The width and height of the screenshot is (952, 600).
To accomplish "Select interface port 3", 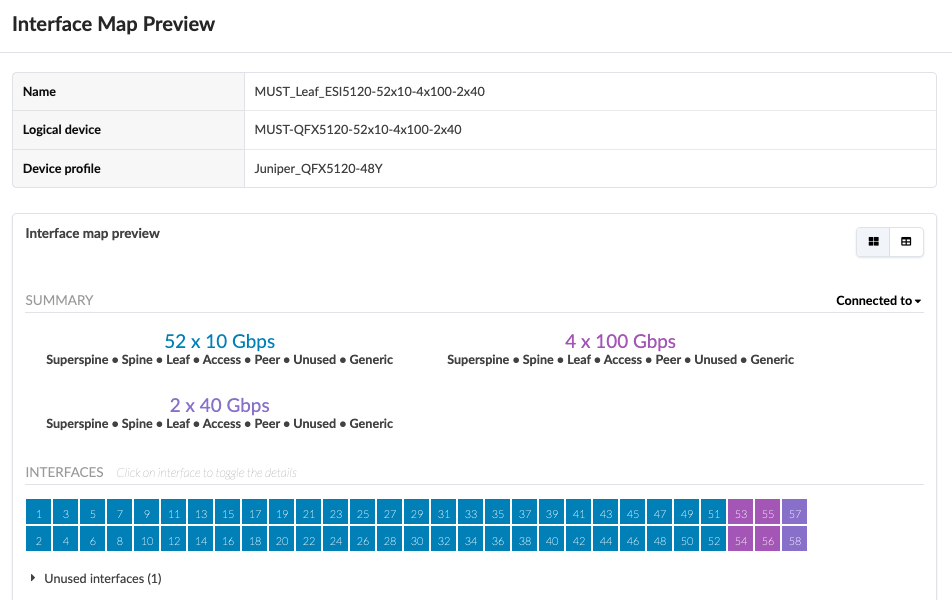I will (66, 512).
